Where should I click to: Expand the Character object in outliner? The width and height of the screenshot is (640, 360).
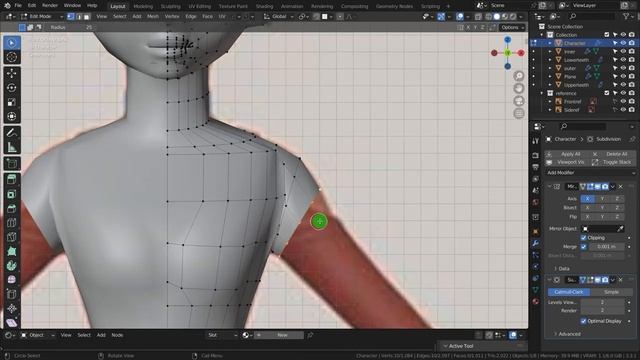click(x=550, y=43)
